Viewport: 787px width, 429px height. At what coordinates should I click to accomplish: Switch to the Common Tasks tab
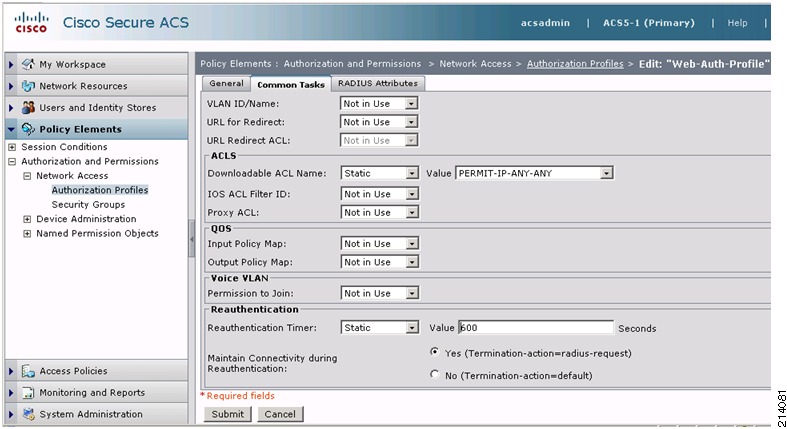pos(291,84)
